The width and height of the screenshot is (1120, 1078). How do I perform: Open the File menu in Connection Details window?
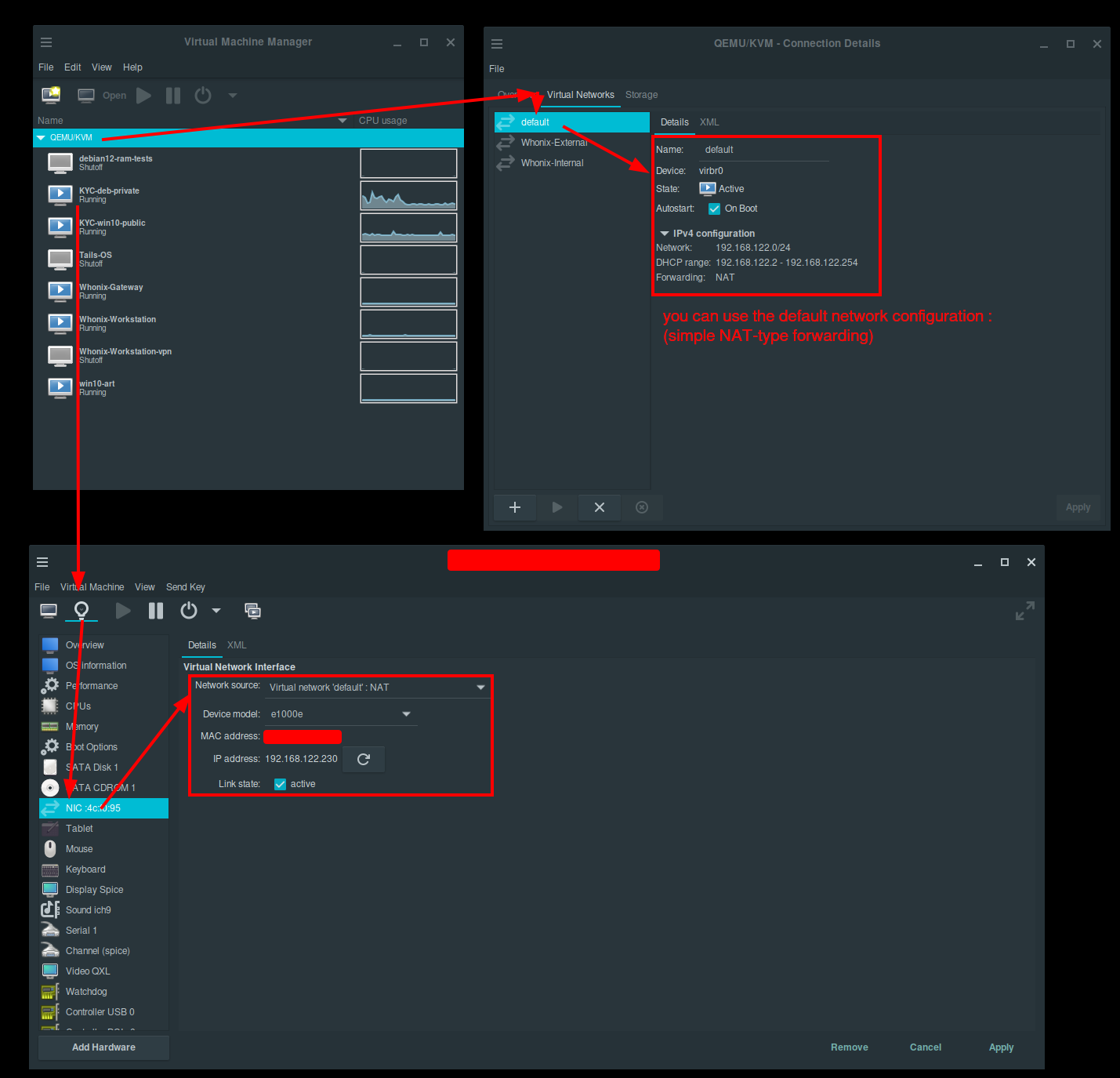(x=497, y=69)
